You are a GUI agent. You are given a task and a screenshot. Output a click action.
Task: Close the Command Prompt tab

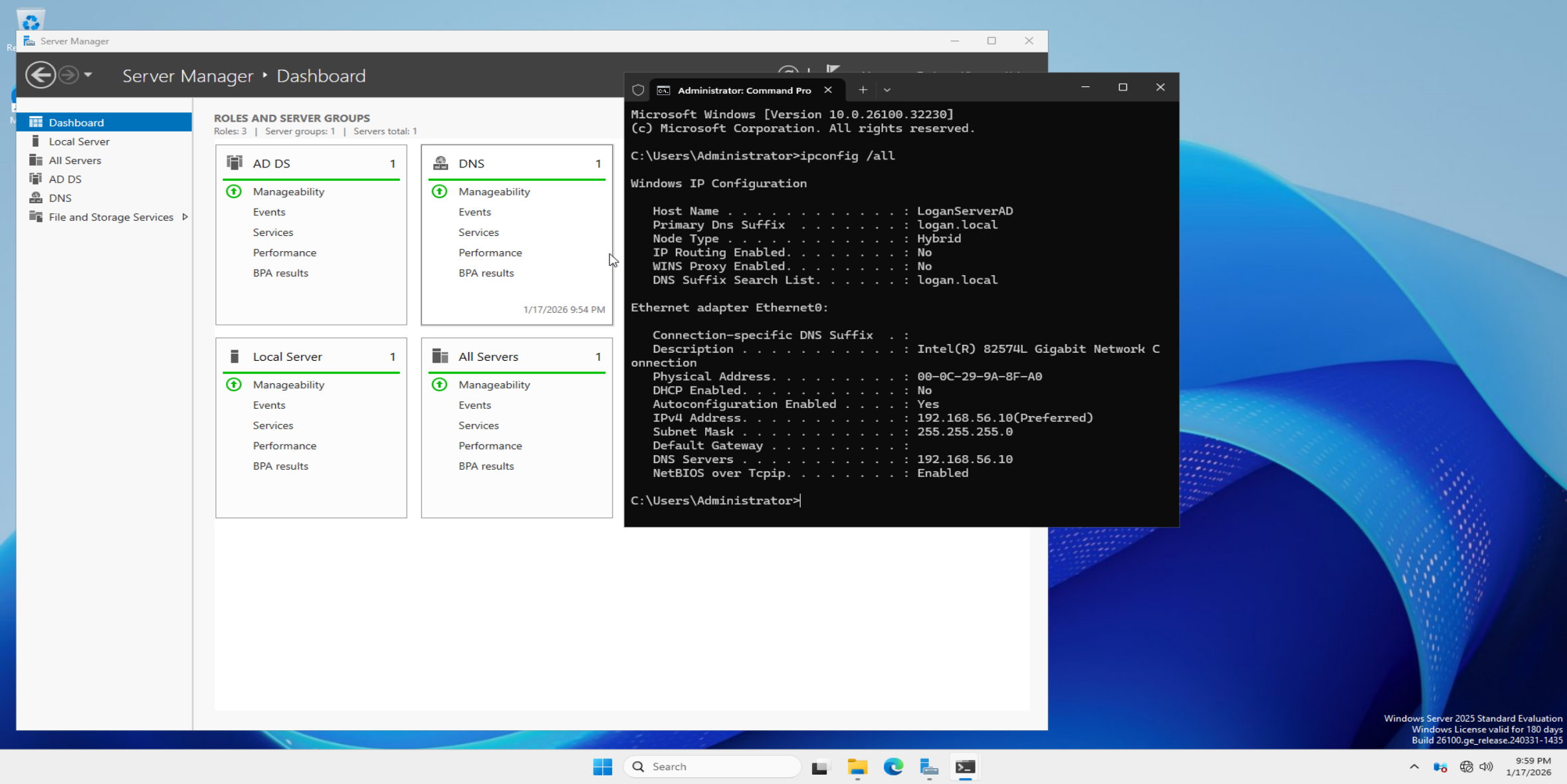tap(828, 90)
